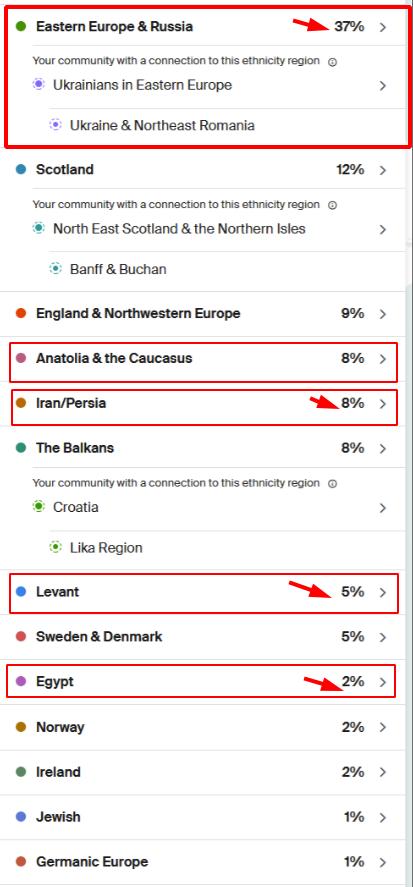The image size is (413, 887).
Task: Expand the Levant row chevron
Action: click(383, 592)
